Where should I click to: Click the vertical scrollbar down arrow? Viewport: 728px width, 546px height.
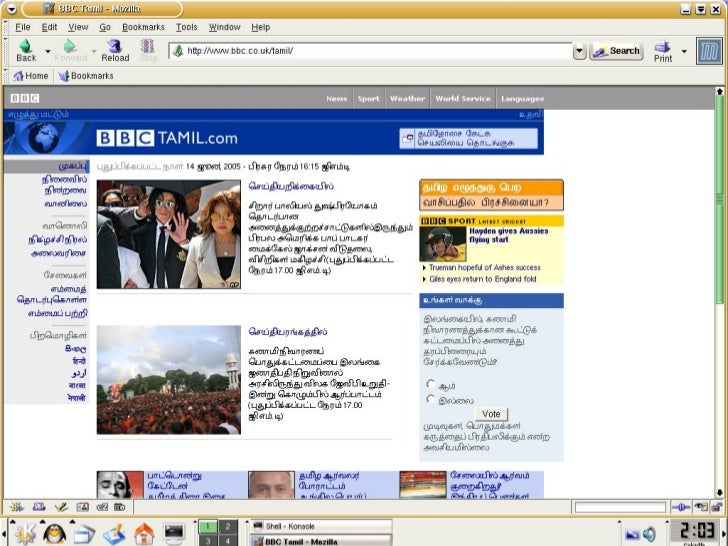(719, 493)
